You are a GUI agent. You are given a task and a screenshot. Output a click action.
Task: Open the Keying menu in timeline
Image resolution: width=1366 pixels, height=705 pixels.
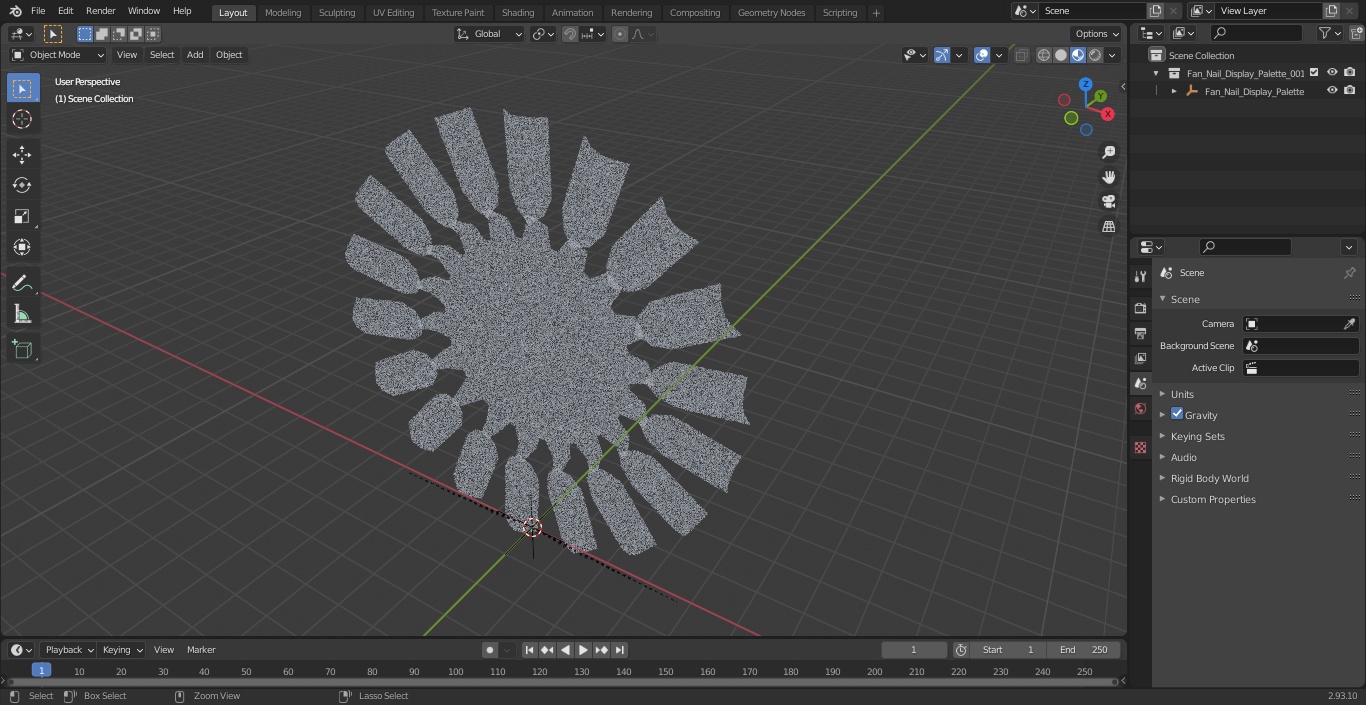pos(122,650)
